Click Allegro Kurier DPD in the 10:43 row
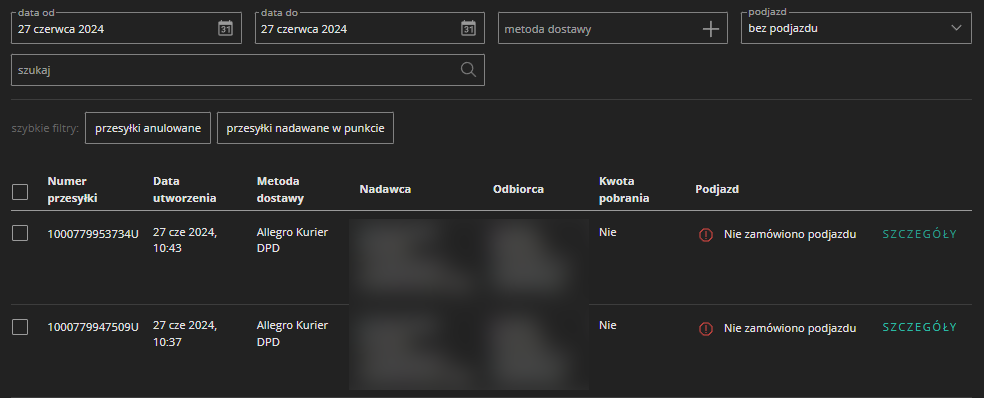The height and width of the screenshot is (398, 984). pyautogui.click(x=292, y=240)
